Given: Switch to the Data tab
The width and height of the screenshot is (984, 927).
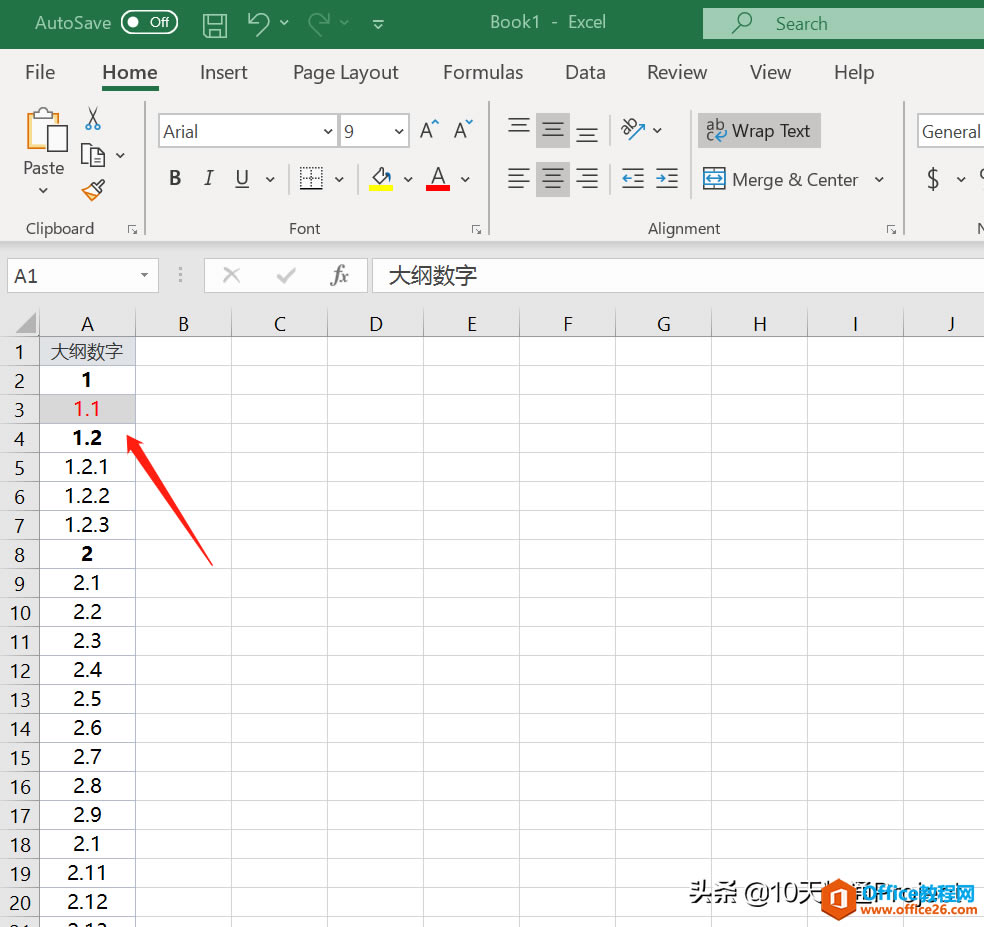Looking at the screenshot, I should click(x=585, y=72).
